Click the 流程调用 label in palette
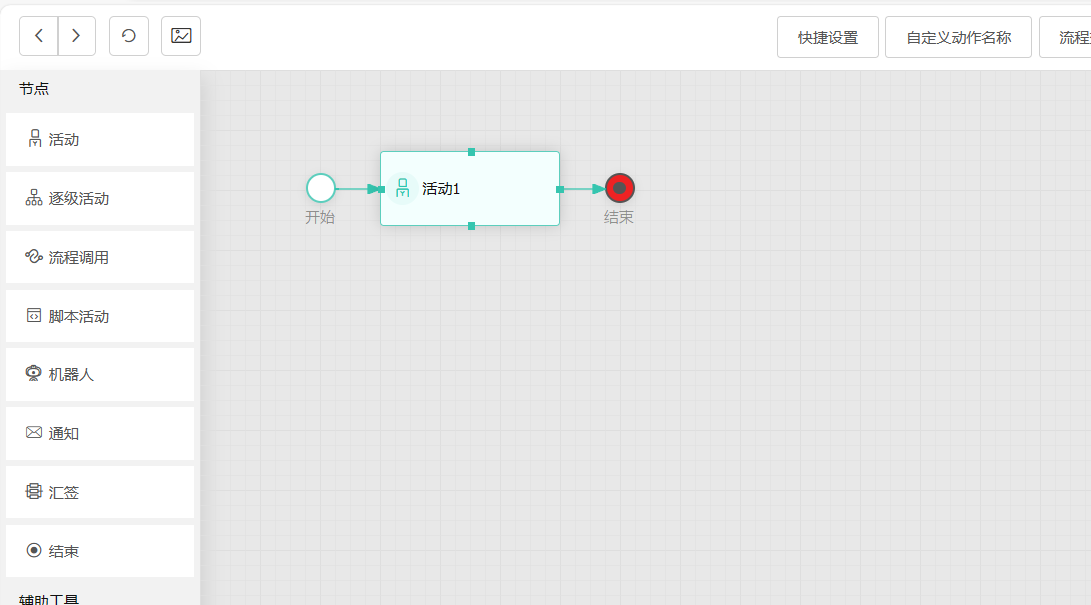This screenshot has height=605, width=1091. [79, 258]
